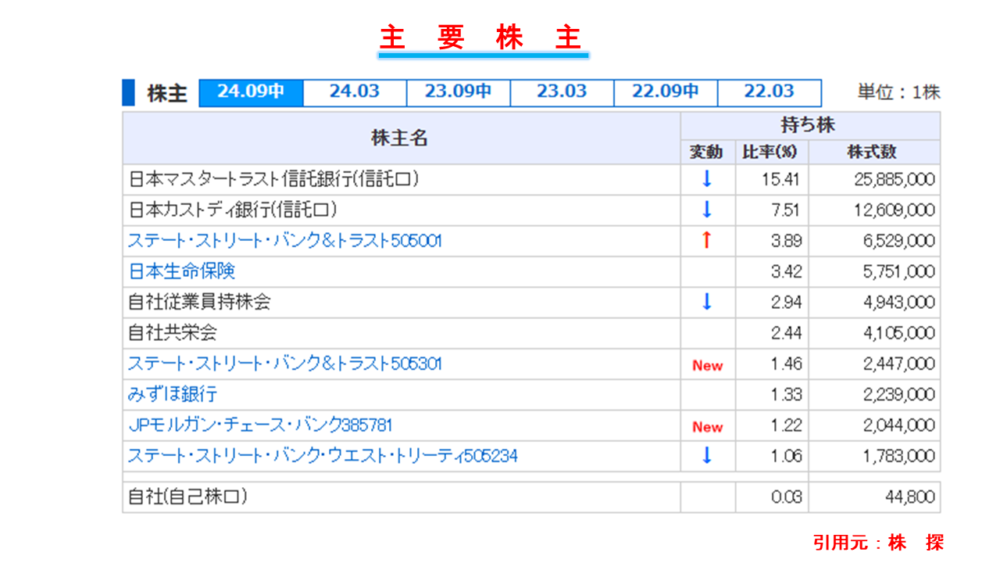Open JPモルガン・チェース・バンク385781 link
1000x563 pixels.
(x=260, y=425)
